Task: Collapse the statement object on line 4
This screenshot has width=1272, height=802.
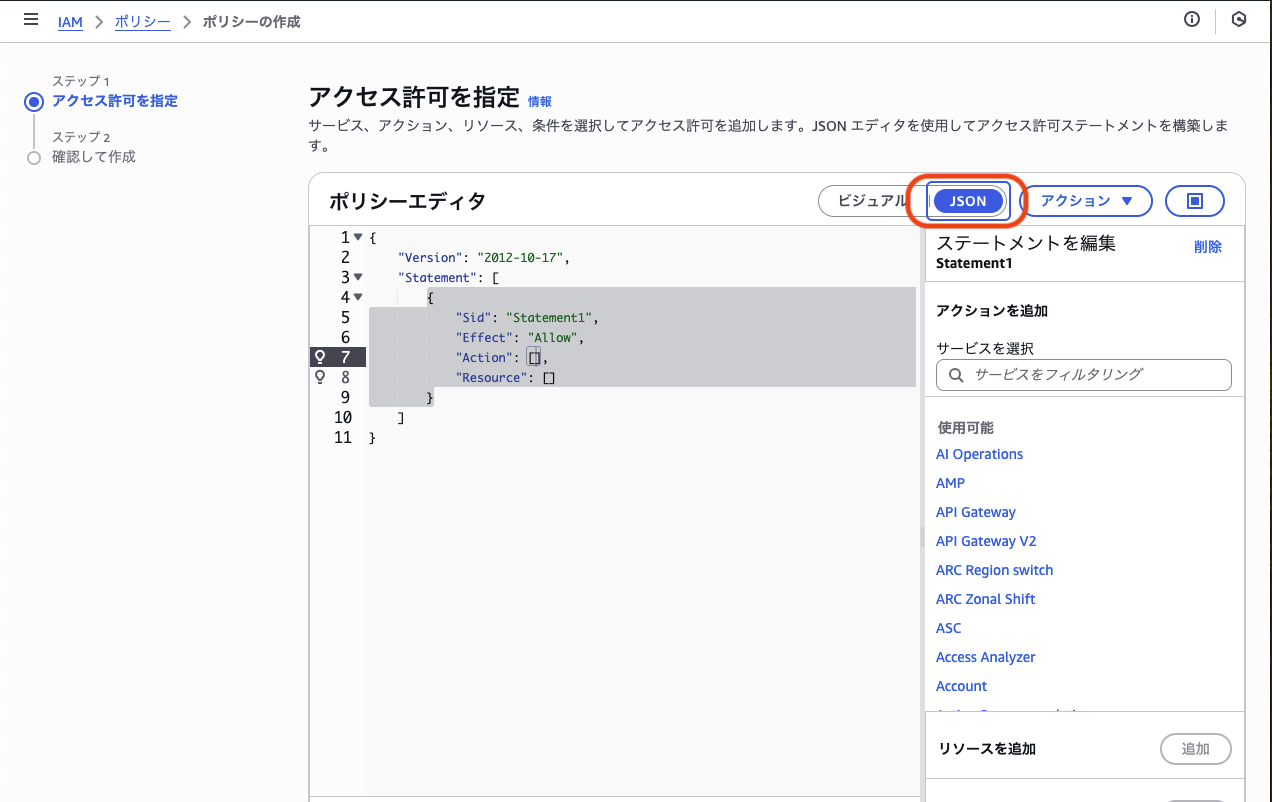Action: [357, 297]
